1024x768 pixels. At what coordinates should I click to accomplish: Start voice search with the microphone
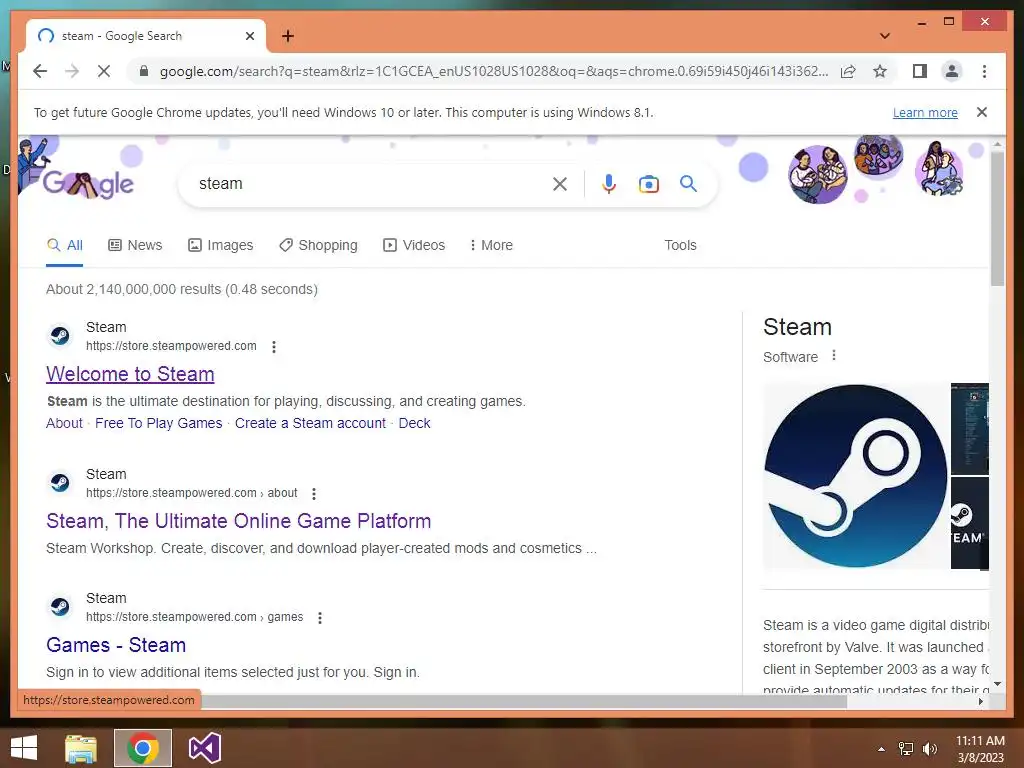(609, 184)
